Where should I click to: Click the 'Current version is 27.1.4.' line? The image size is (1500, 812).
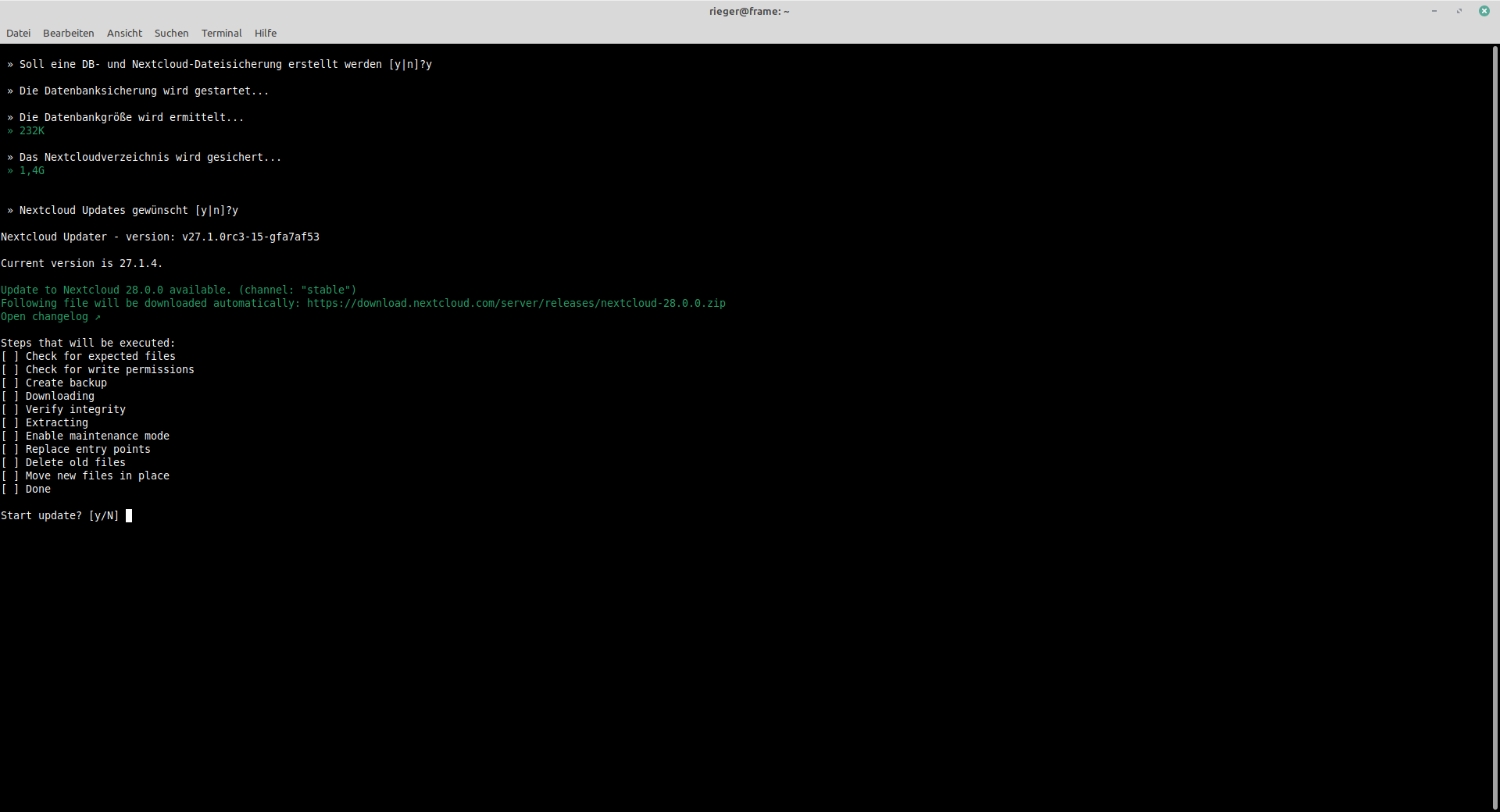click(x=82, y=263)
